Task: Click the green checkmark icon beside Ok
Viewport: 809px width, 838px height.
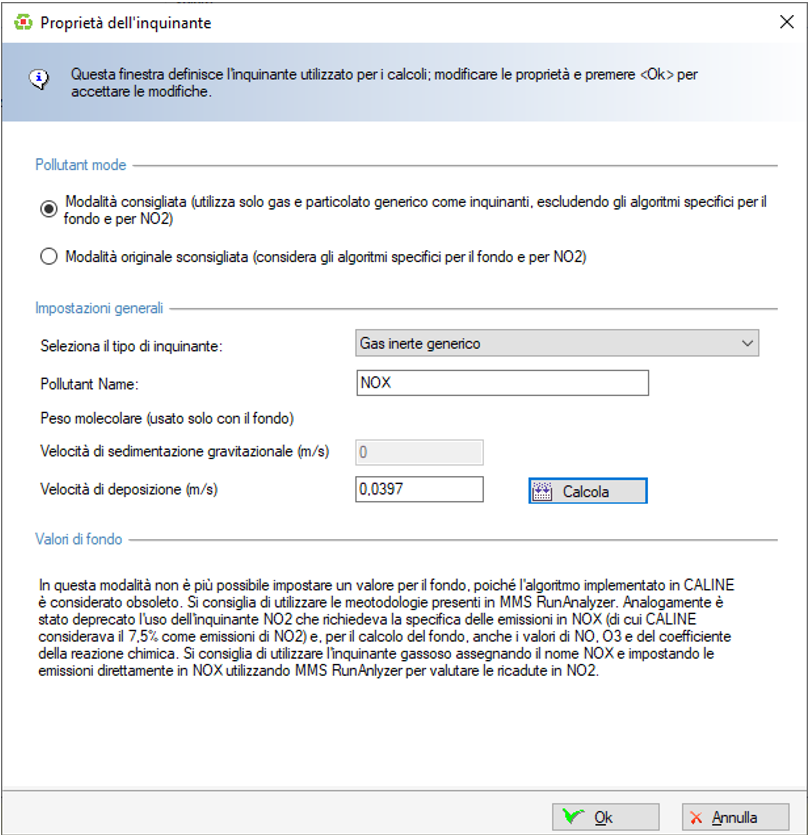Action: pyautogui.click(x=573, y=817)
